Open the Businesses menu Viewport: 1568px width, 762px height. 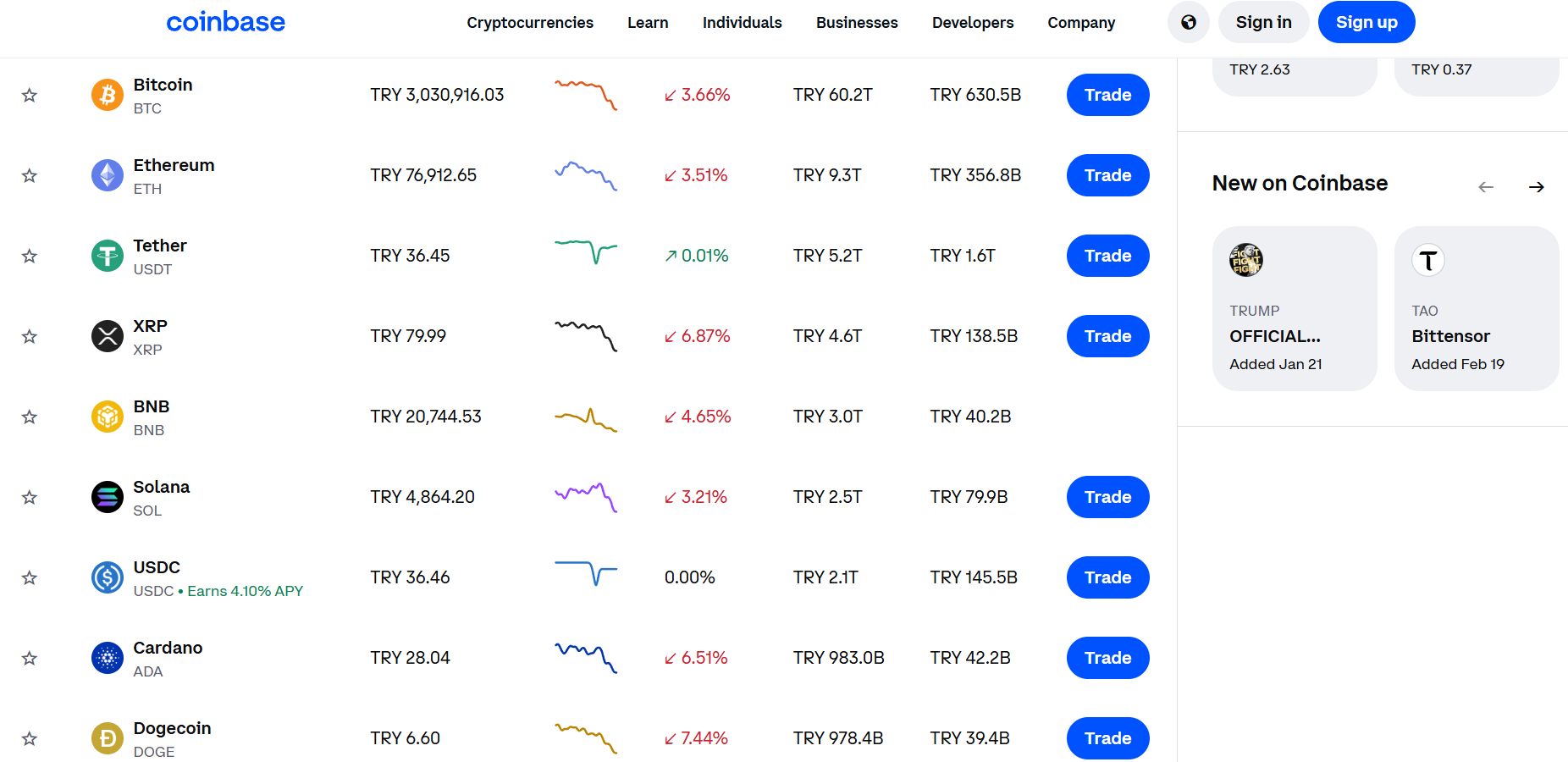(857, 23)
